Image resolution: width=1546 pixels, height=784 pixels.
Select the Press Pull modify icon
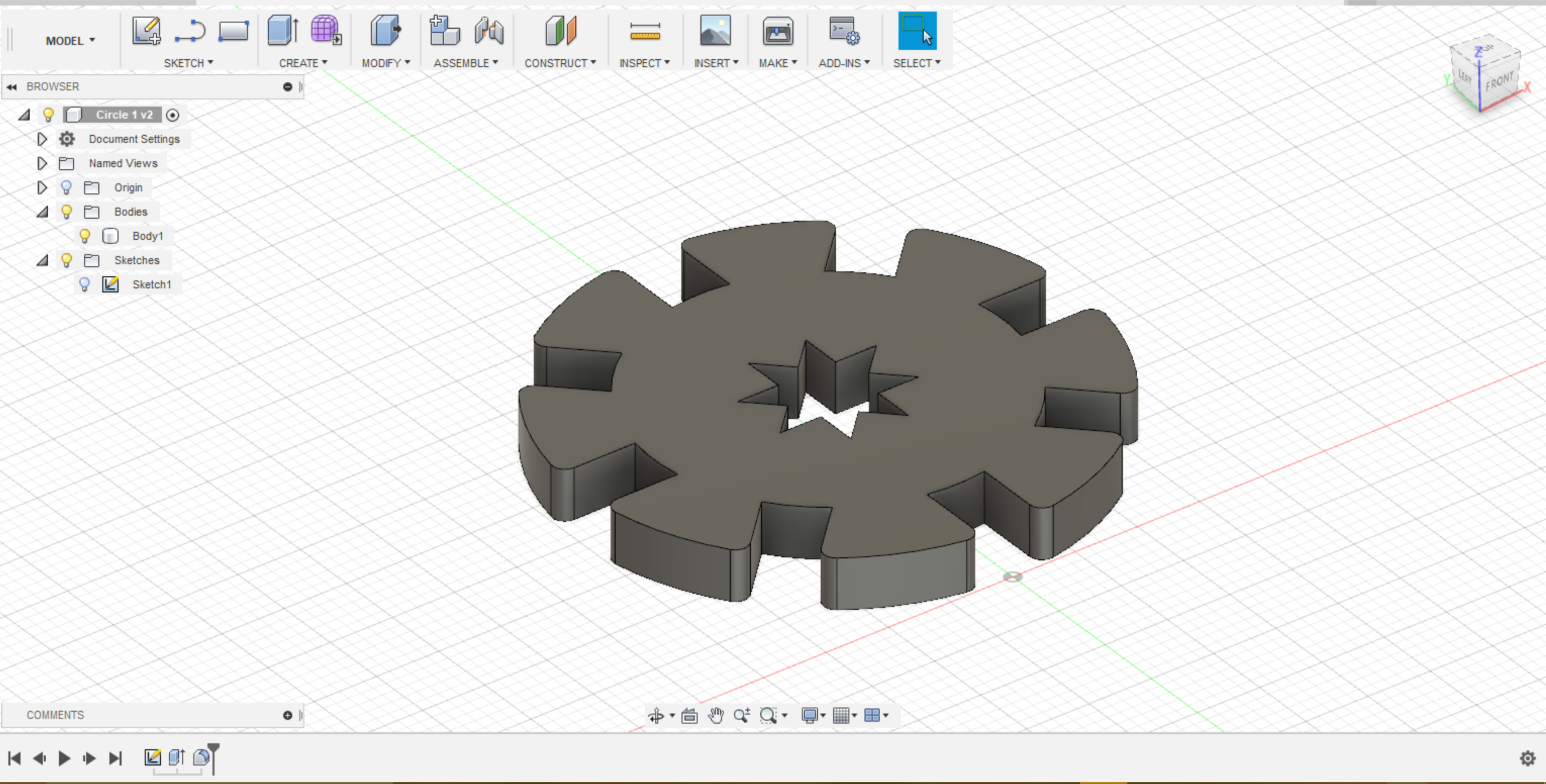click(385, 31)
